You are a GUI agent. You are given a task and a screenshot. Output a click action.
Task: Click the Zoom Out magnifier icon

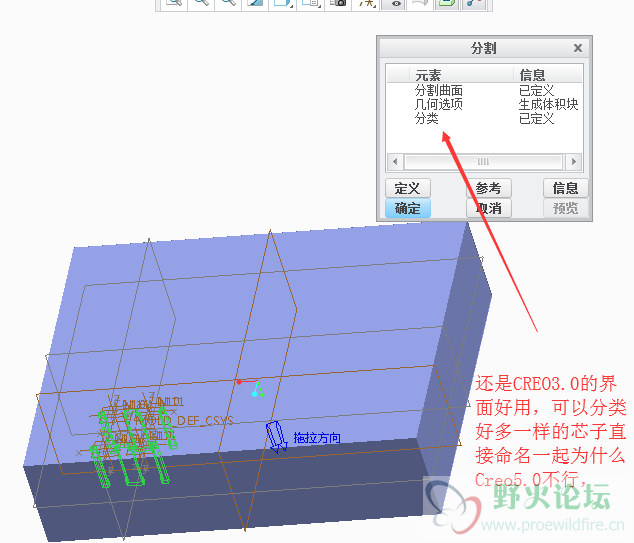point(228,3)
